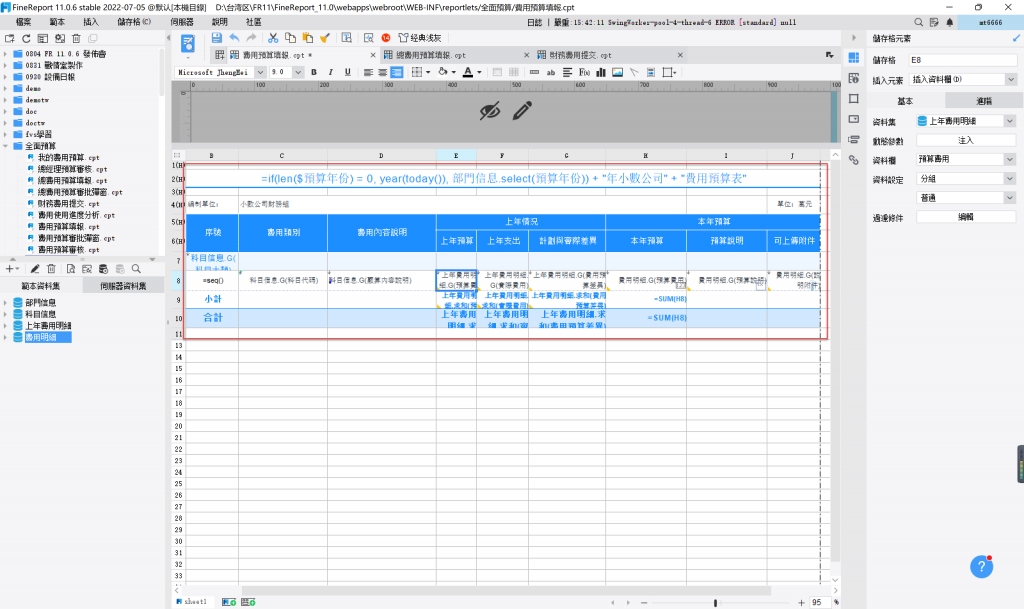Click the Cut scissors icon
Screen dimensions: 1024x609
point(273,38)
